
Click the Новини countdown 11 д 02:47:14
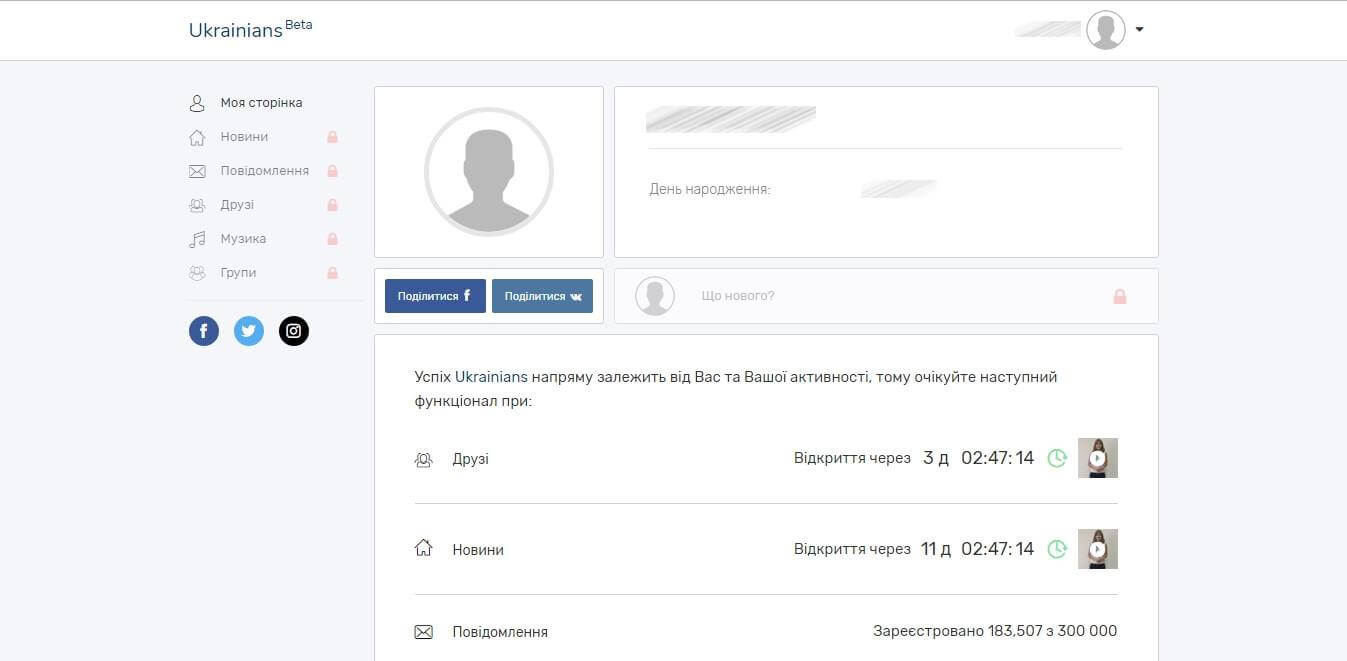[x=977, y=549]
